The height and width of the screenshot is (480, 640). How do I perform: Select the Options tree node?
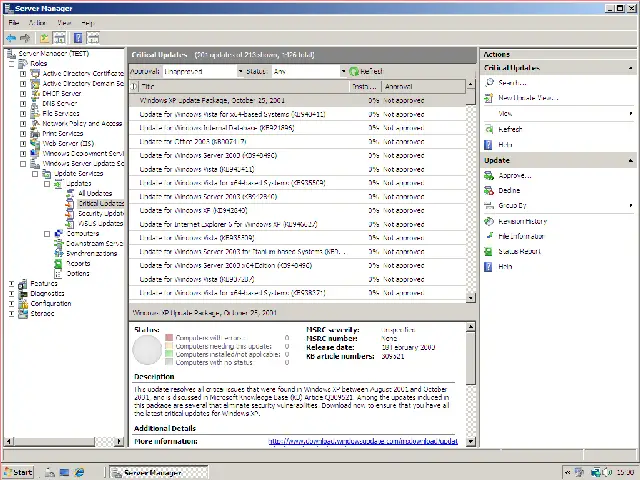(78, 273)
